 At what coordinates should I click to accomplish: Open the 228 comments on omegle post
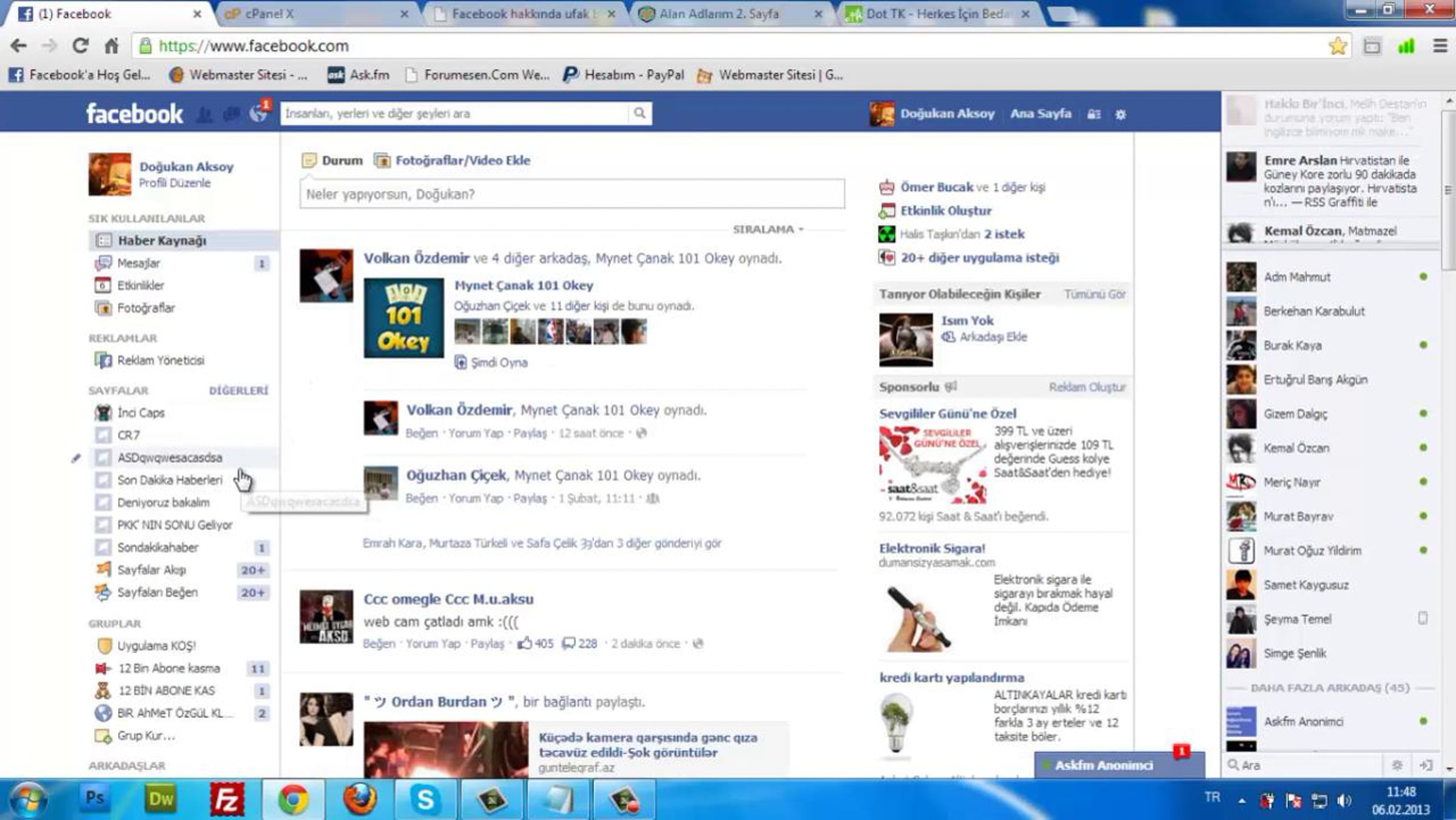tap(580, 644)
